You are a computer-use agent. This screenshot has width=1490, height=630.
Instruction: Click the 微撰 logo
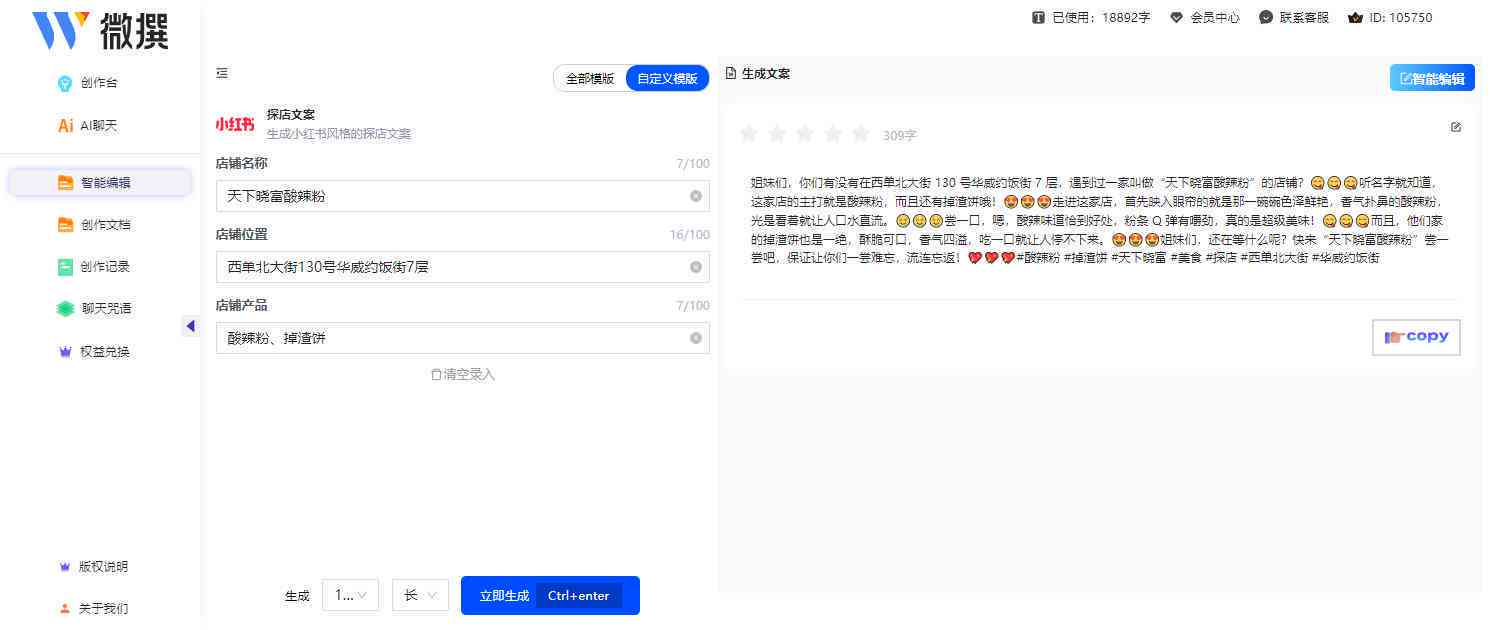coord(100,30)
